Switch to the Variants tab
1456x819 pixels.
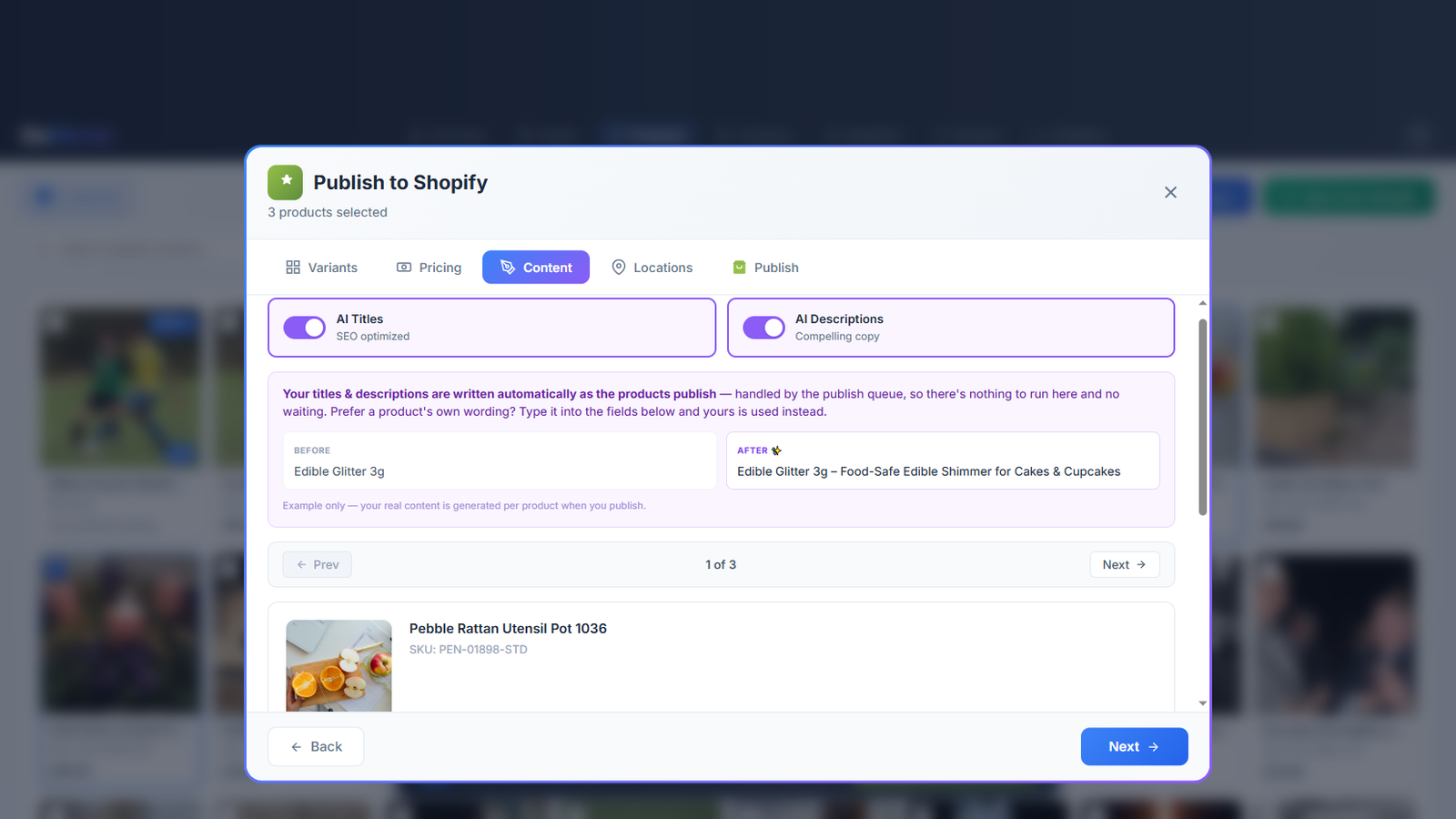[x=321, y=268]
